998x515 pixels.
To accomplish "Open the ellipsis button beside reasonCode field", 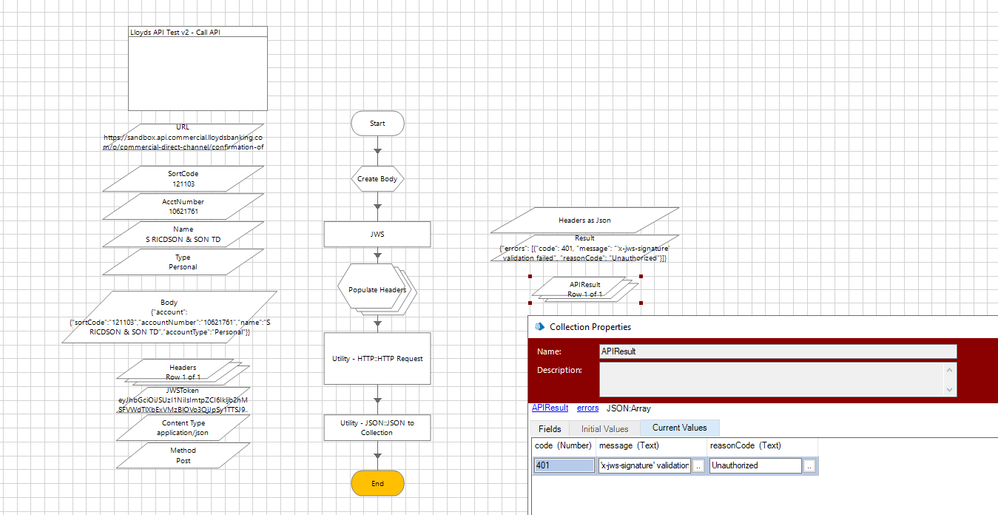I will (x=811, y=466).
